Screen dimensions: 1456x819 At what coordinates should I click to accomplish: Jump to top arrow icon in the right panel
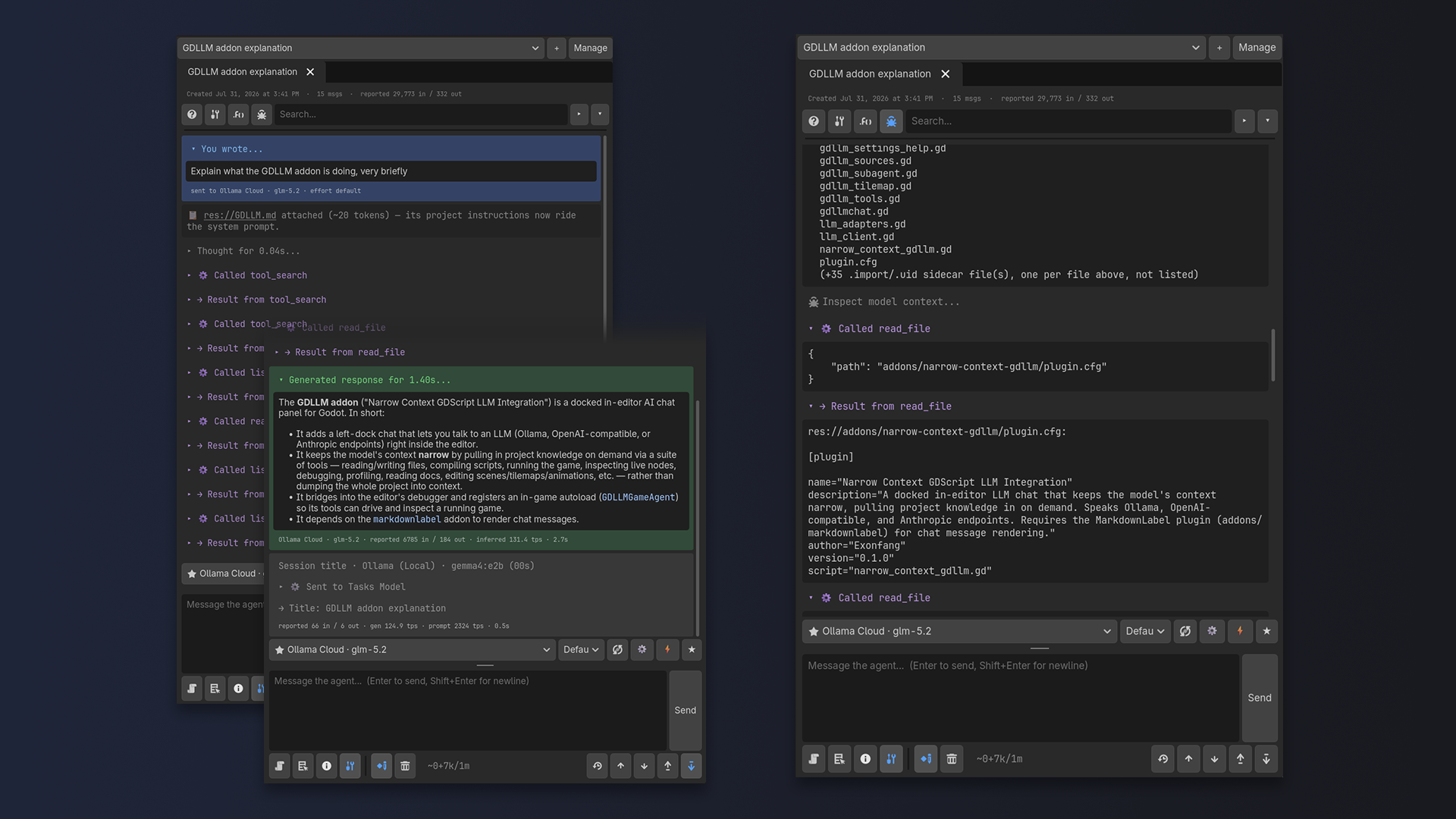[1241, 758]
